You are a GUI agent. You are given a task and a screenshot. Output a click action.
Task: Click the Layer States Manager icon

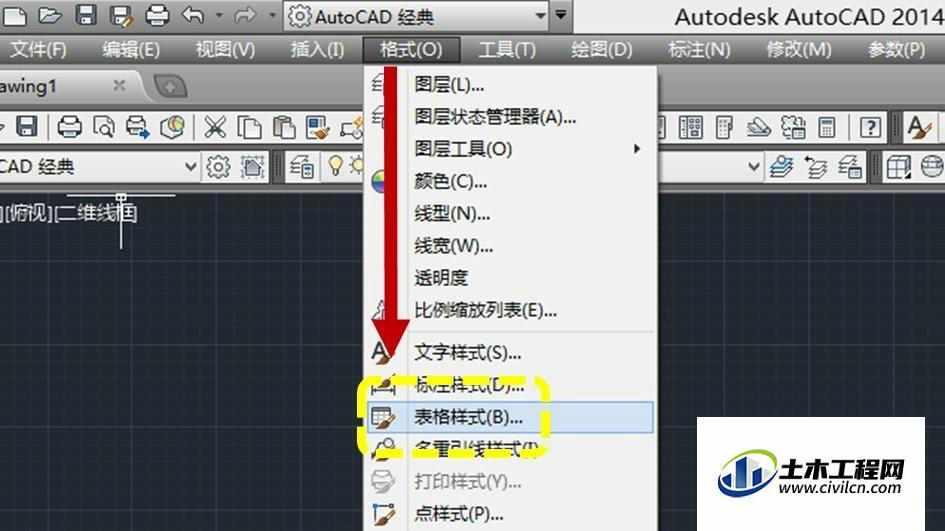point(850,167)
